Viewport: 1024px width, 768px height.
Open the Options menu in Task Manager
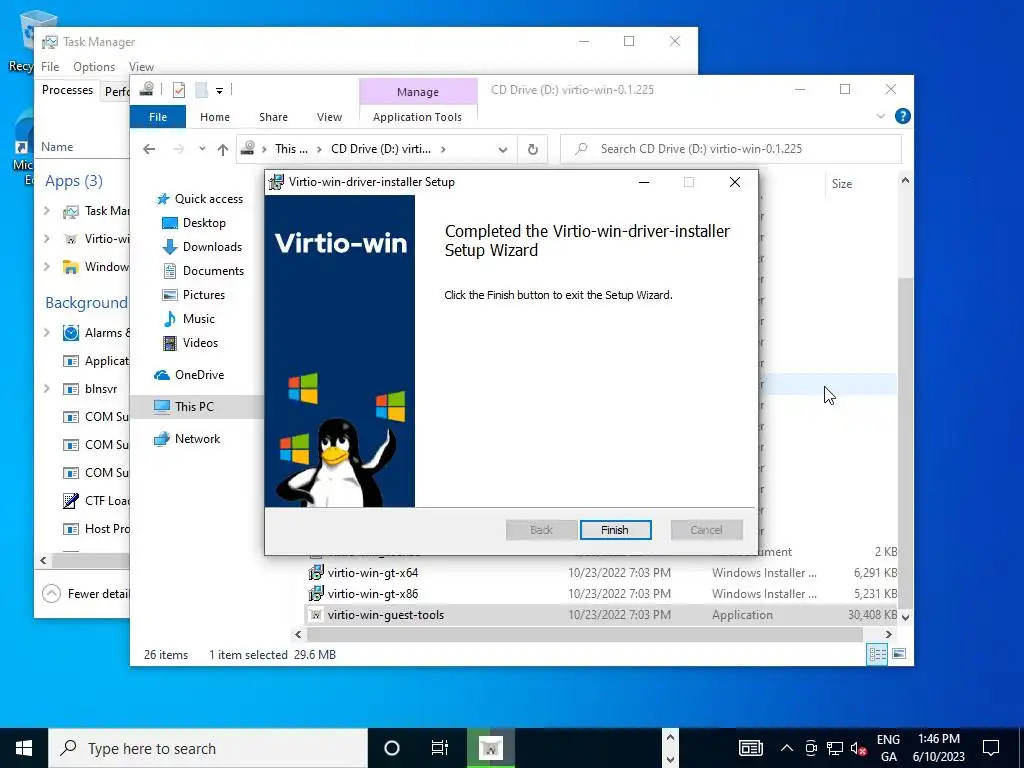pyautogui.click(x=94, y=67)
